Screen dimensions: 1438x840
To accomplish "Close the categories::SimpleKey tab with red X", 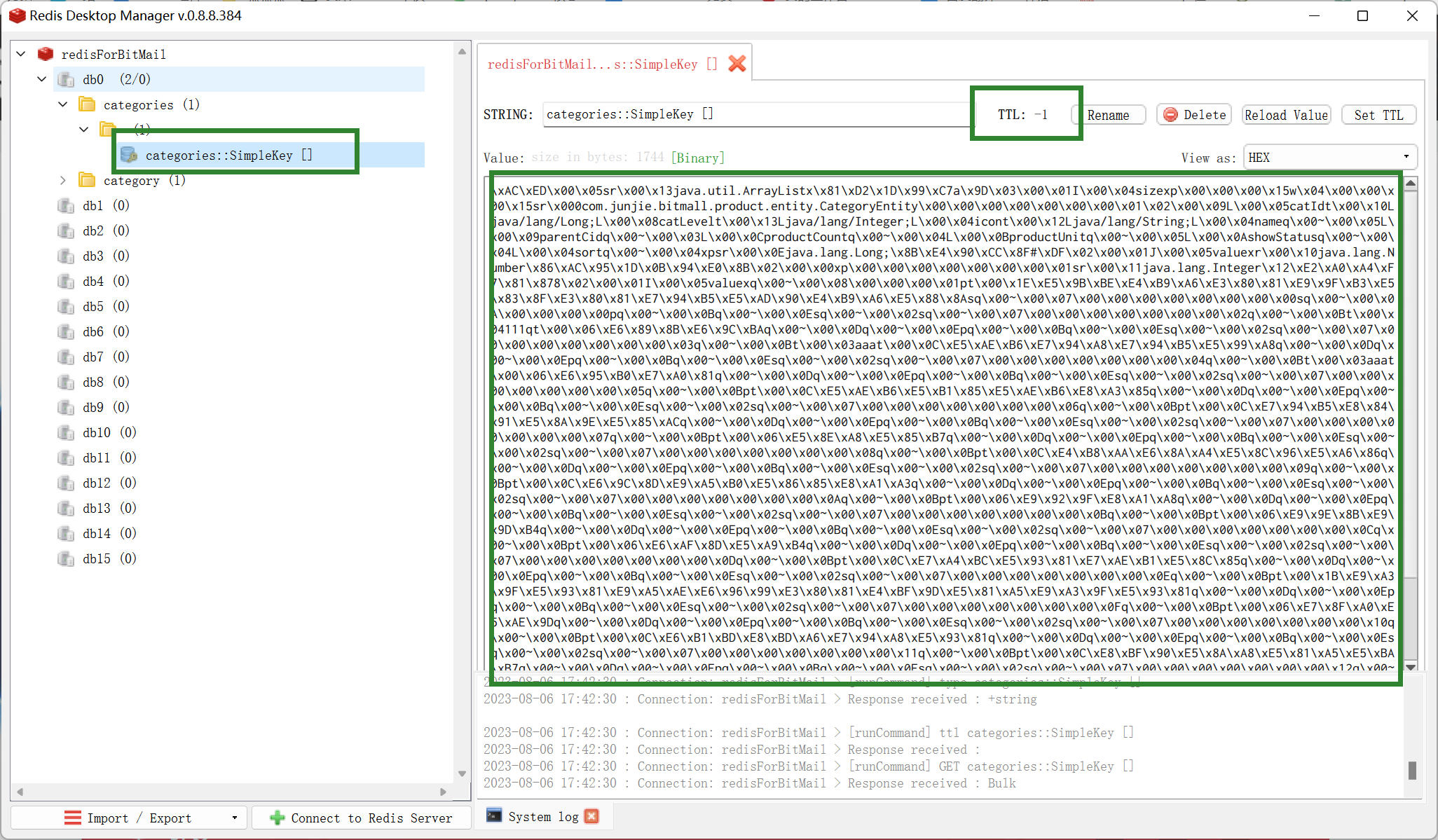I will (x=737, y=64).
